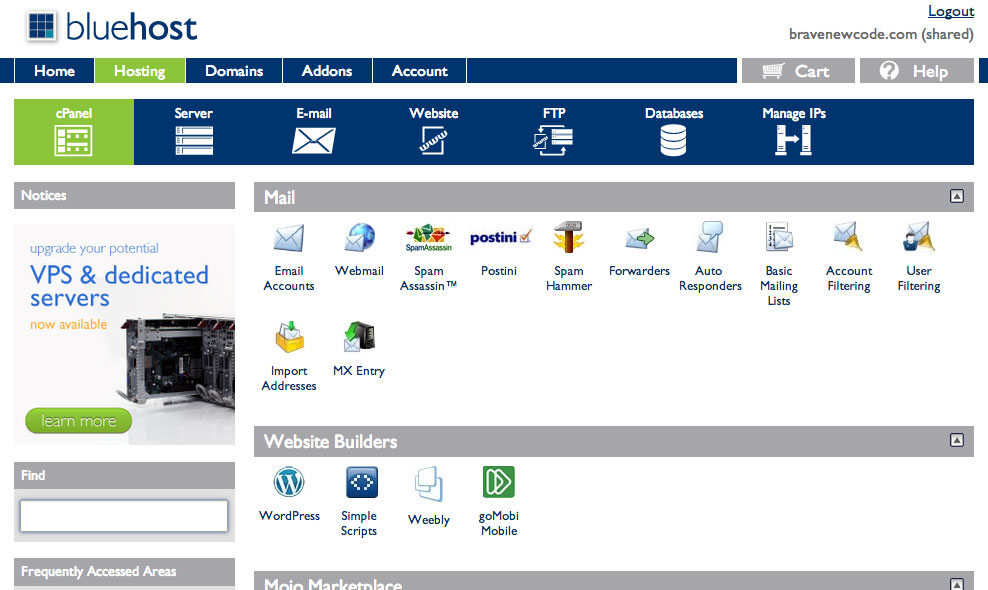Launch Spam Hammer
This screenshot has width=988, height=590.
pyautogui.click(x=568, y=240)
